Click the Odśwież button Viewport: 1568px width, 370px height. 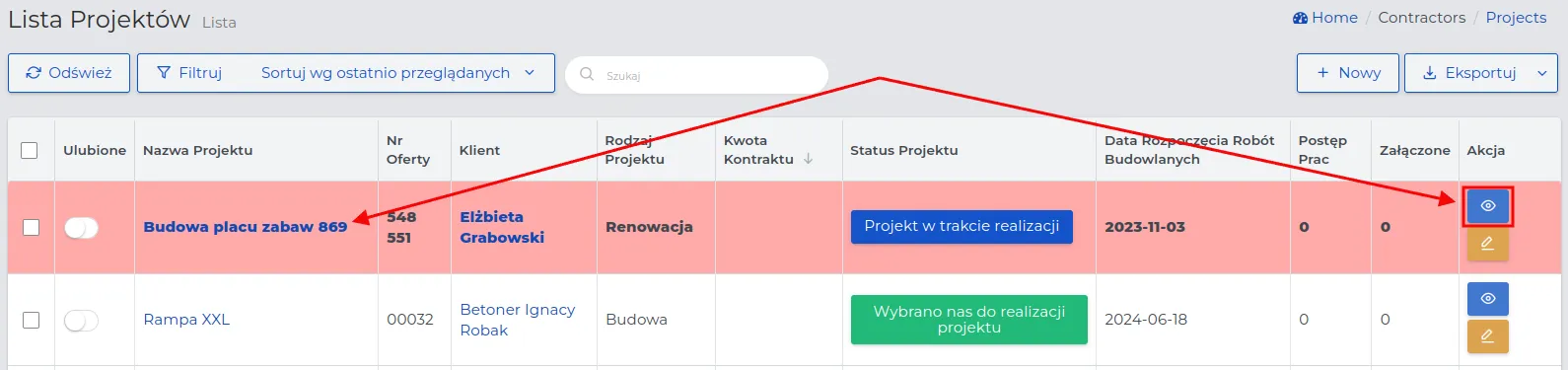pos(69,73)
